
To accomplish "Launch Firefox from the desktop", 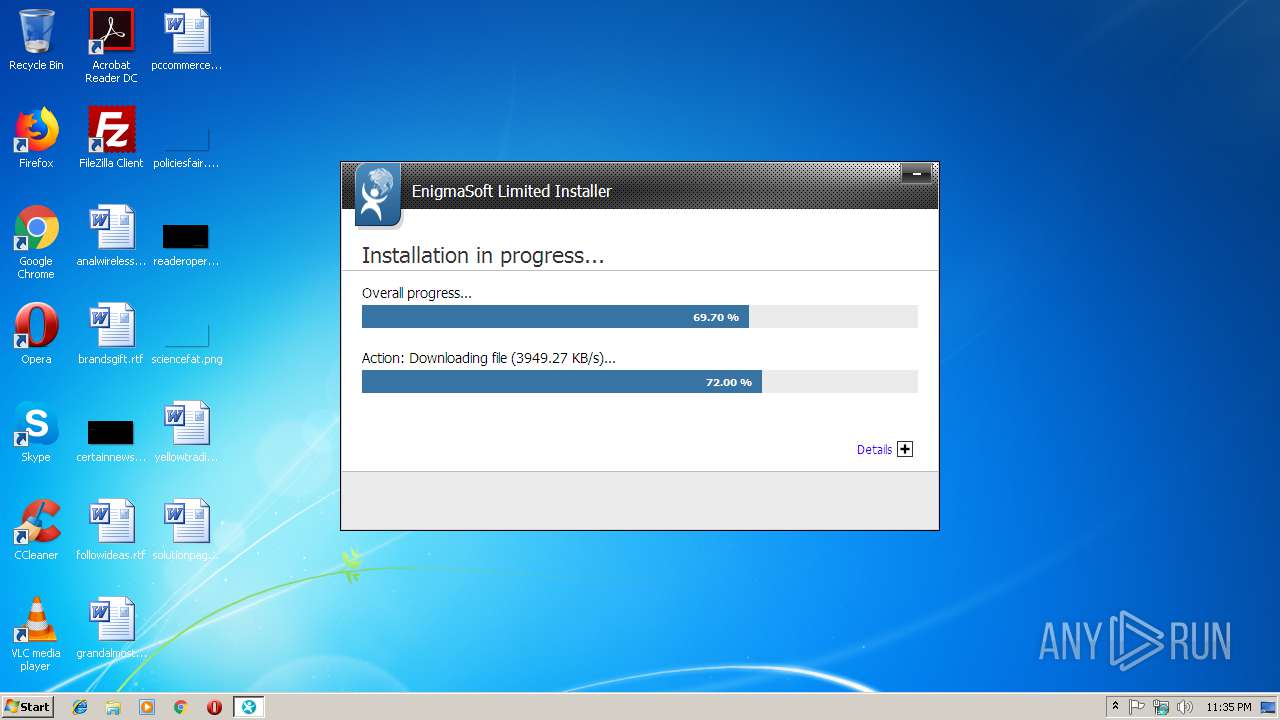I will tap(36, 138).
